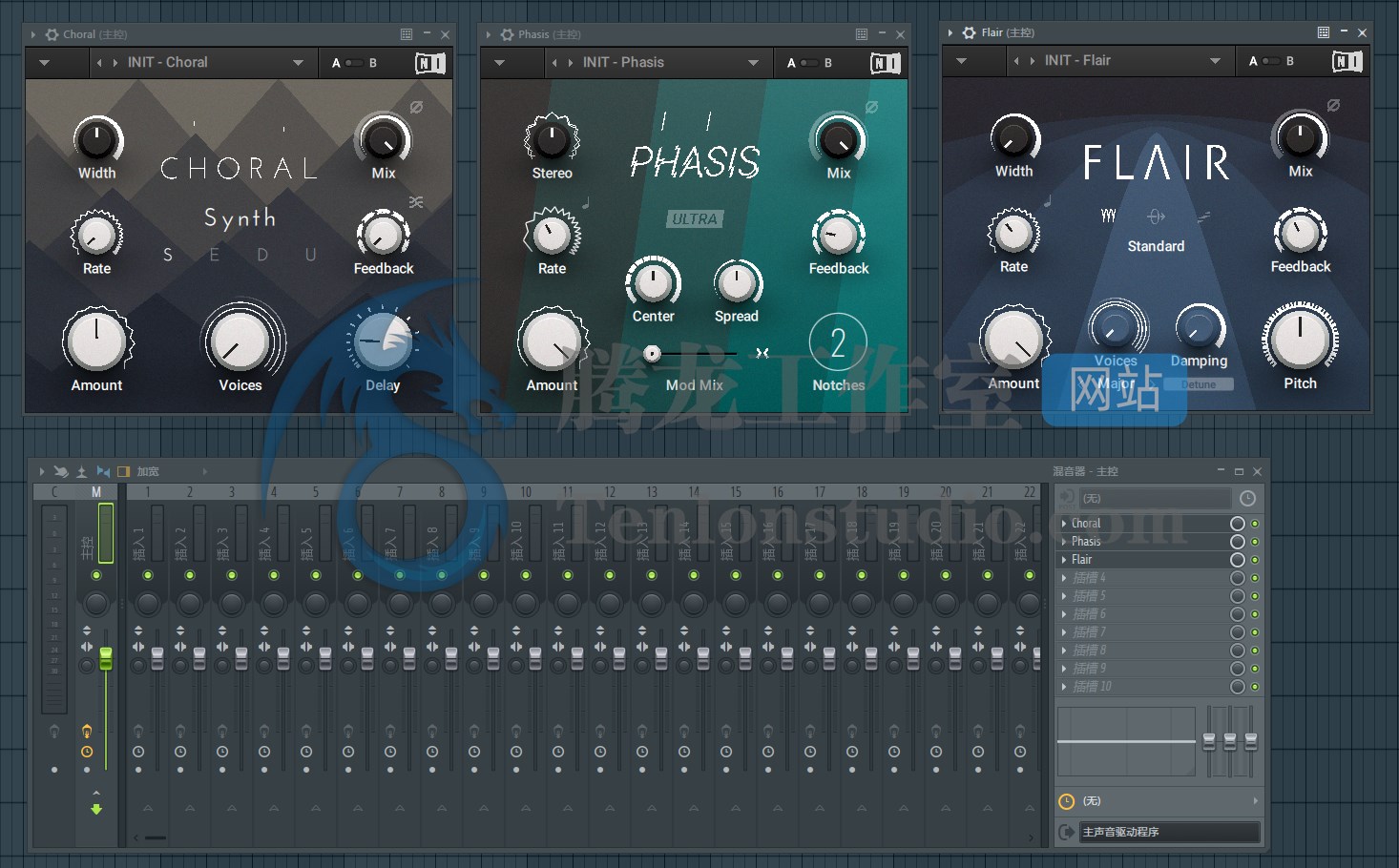Click the output routing icon in mixer
Image resolution: width=1399 pixels, height=868 pixels.
point(1067,833)
